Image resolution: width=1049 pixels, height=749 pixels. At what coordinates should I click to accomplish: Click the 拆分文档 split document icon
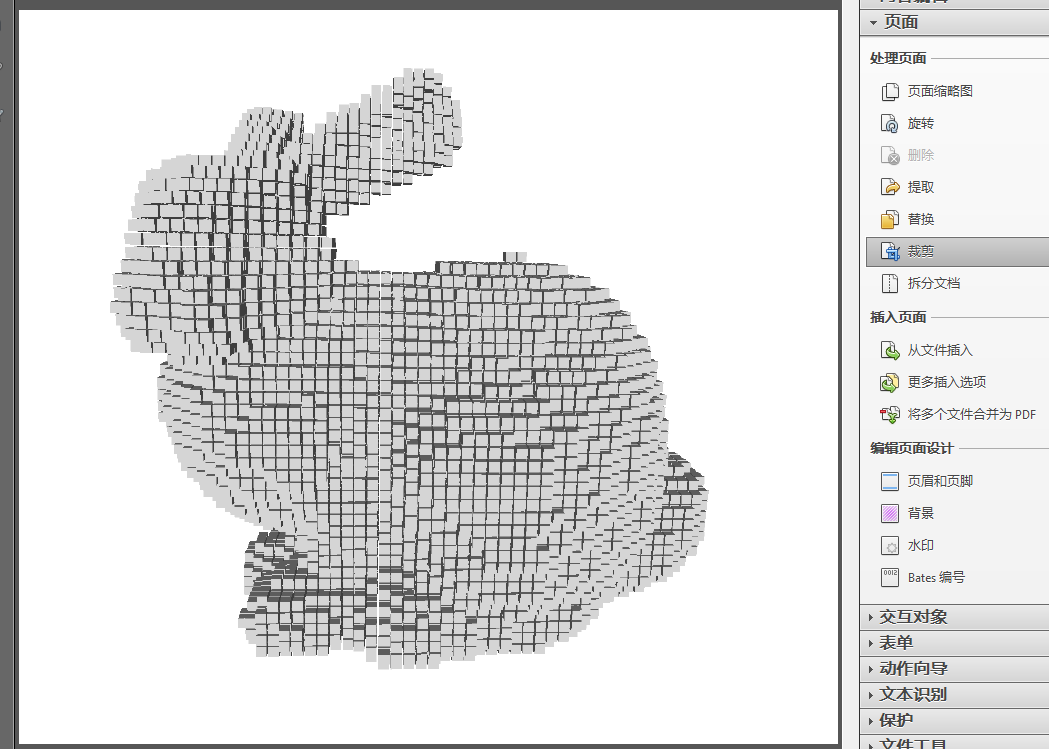click(890, 284)
